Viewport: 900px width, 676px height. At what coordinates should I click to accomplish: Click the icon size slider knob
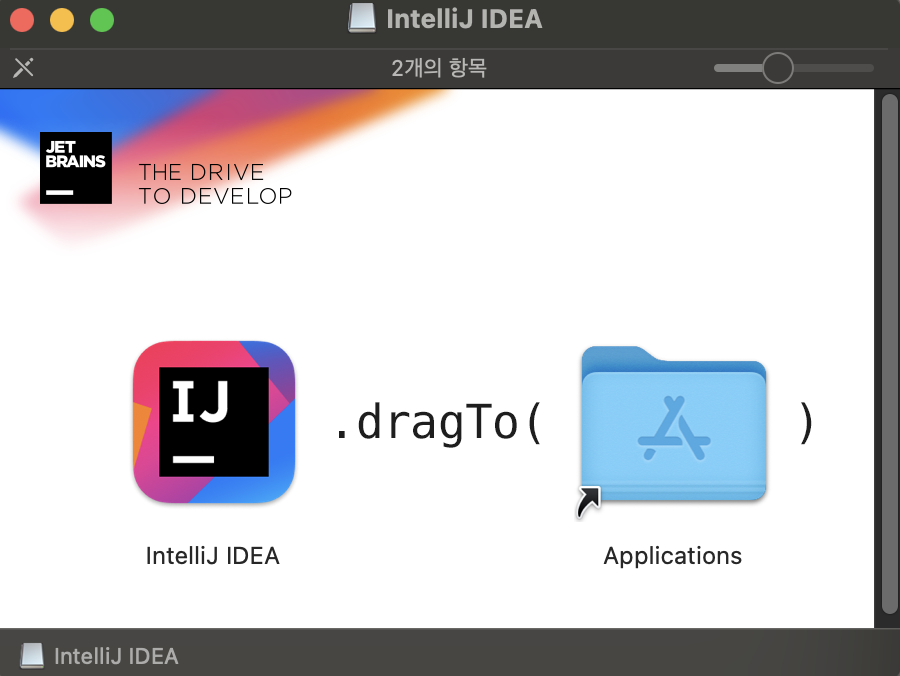[778, 68]
